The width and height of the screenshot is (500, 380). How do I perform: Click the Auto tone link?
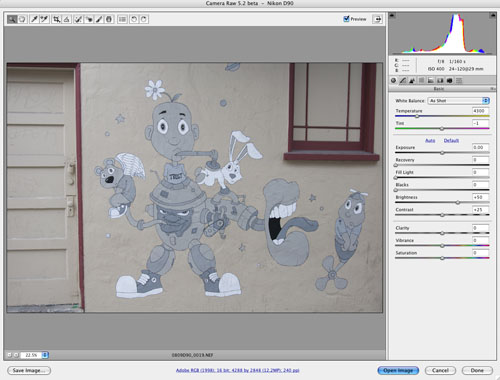[430, 141]
